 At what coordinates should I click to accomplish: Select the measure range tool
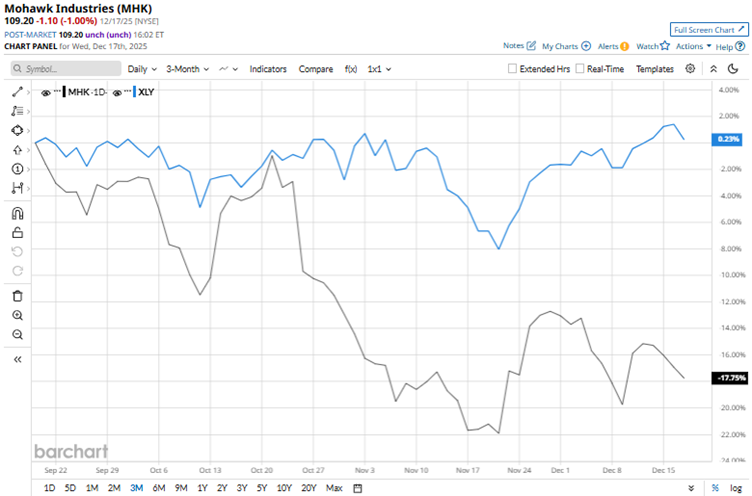[x=17, y=188]
